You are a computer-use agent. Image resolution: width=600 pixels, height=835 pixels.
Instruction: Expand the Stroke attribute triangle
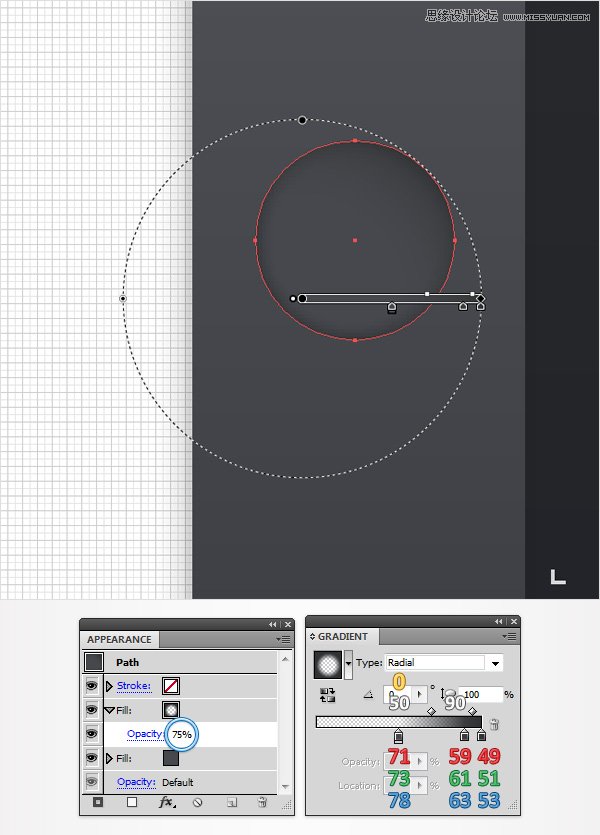coord(109,686)
